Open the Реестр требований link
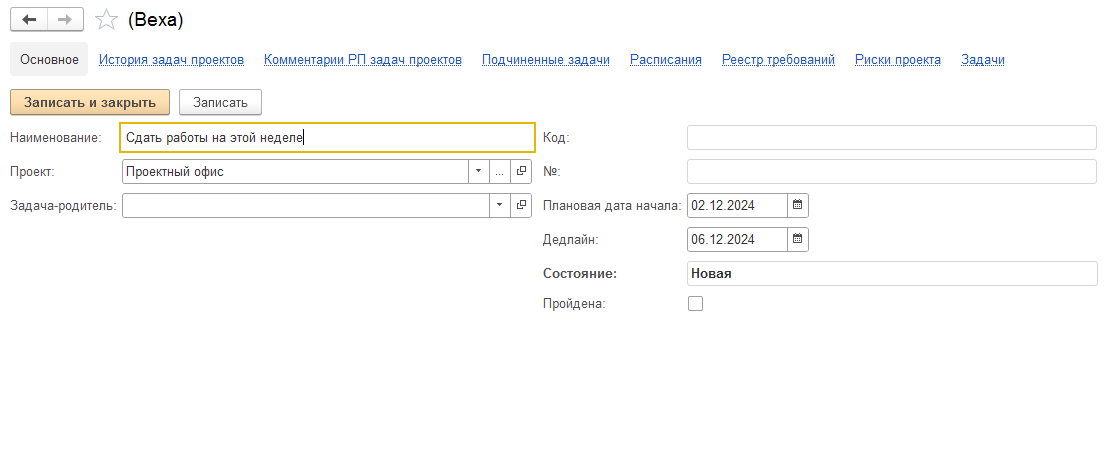 778,60
